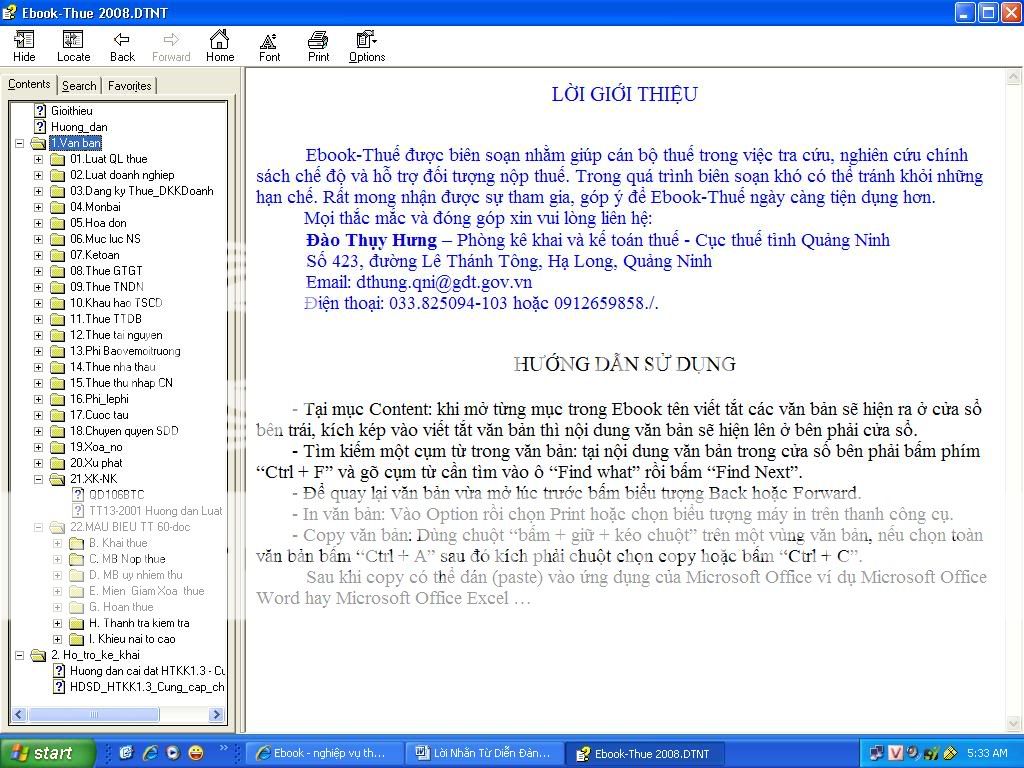Collapse the 2. Ho_tro_ke_khai node
The height and width of the screenshot is (768, 1024).
[x=21, y=655]
